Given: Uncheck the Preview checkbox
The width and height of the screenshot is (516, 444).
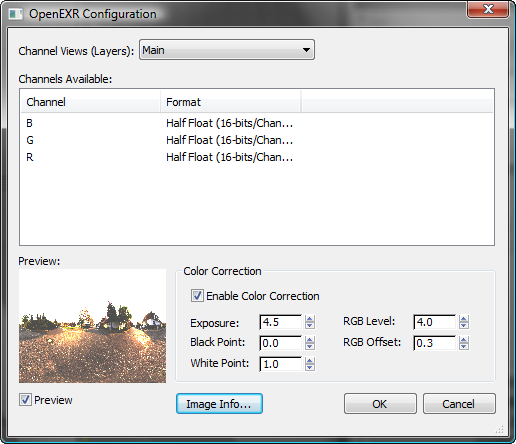Looking at the screenshot, I should point(25,400).
